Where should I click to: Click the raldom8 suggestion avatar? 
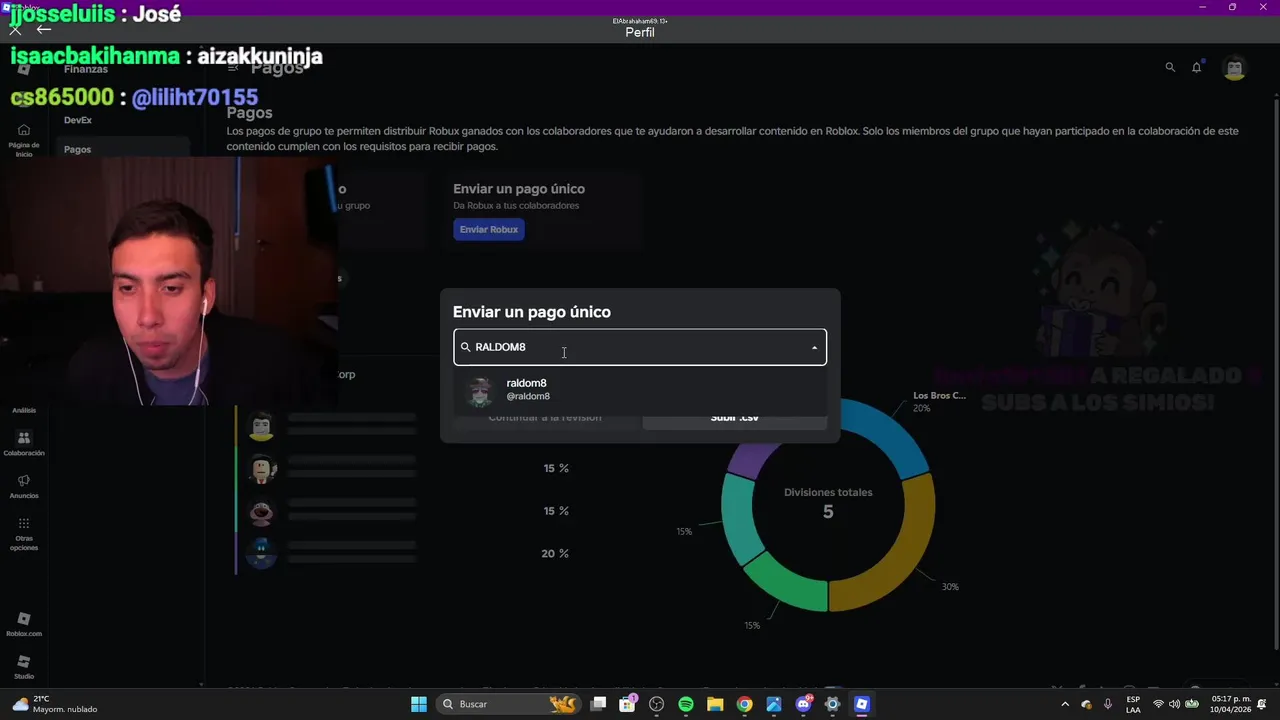480,391
